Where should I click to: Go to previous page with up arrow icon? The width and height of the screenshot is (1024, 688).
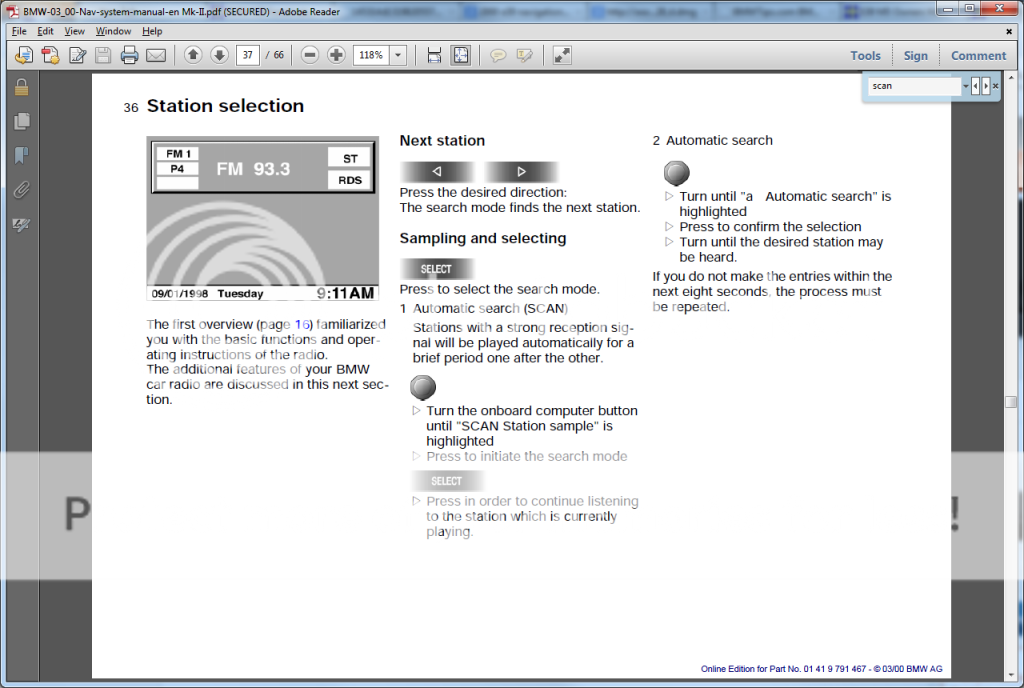coord(192,55)
